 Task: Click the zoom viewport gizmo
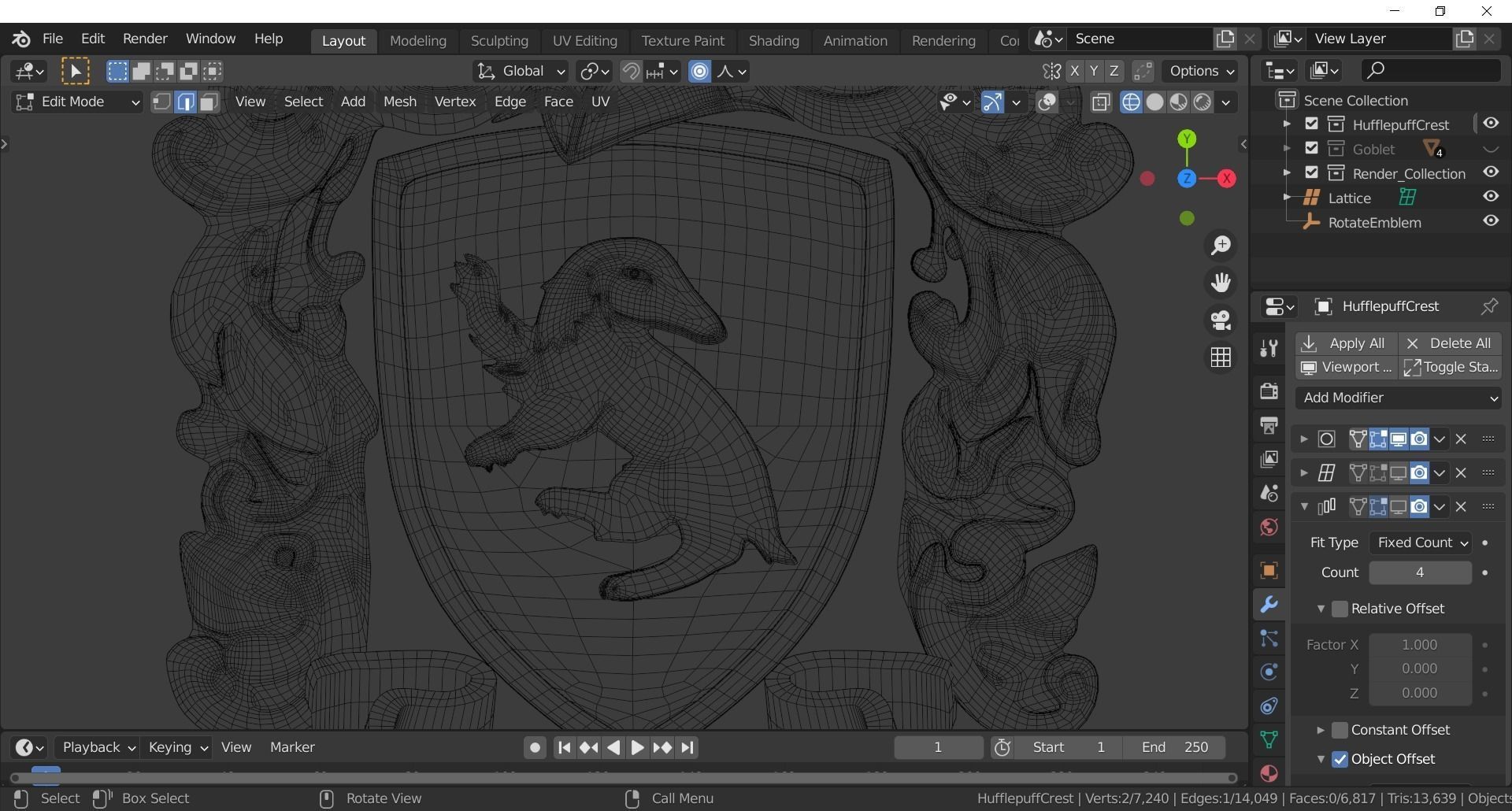[x=1221, y=246]
